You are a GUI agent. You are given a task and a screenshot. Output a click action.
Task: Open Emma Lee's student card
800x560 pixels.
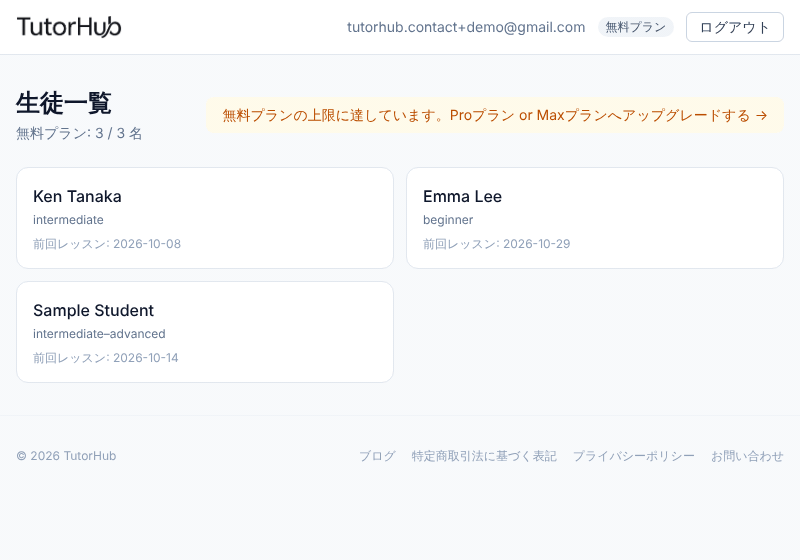tap(595, 218)
